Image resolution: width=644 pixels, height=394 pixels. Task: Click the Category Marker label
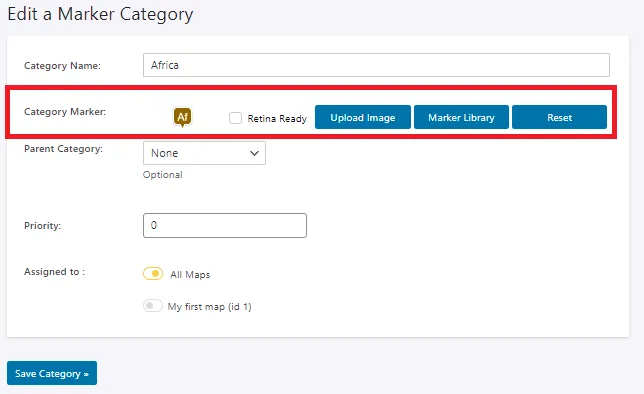coord(65,112)
